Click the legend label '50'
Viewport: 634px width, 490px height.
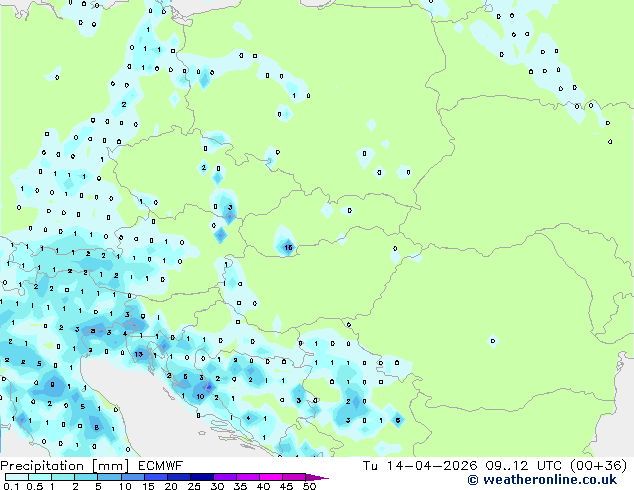309,486
